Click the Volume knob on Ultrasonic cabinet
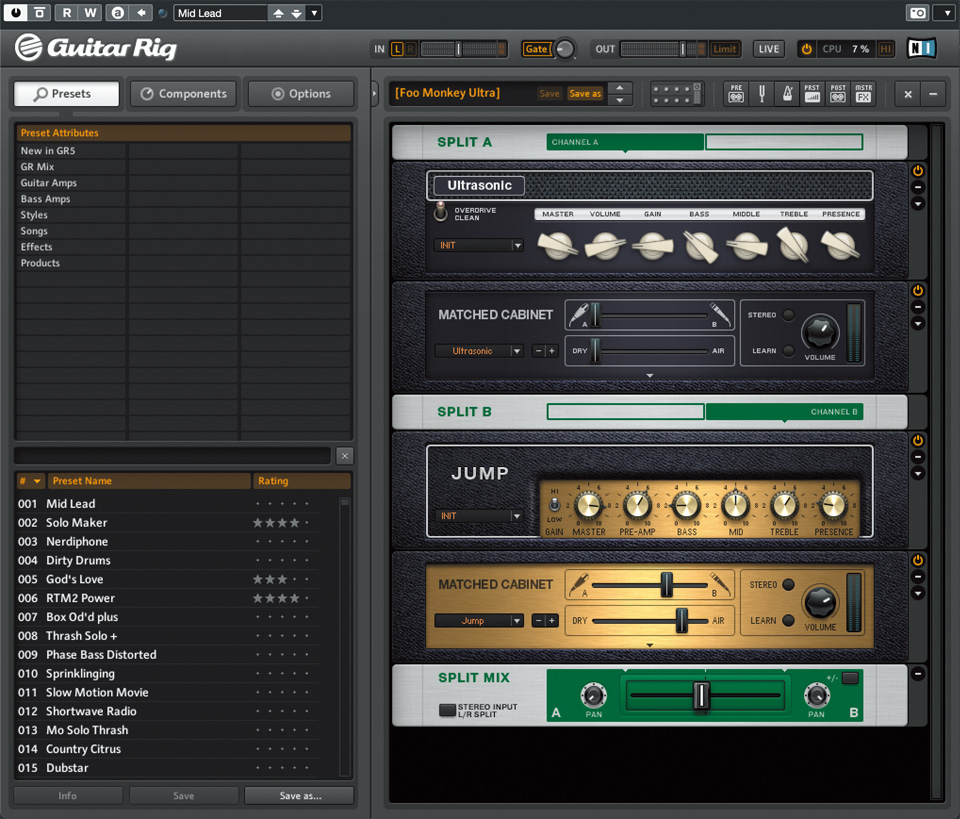The image size is (960, 819). coord(819,332)
